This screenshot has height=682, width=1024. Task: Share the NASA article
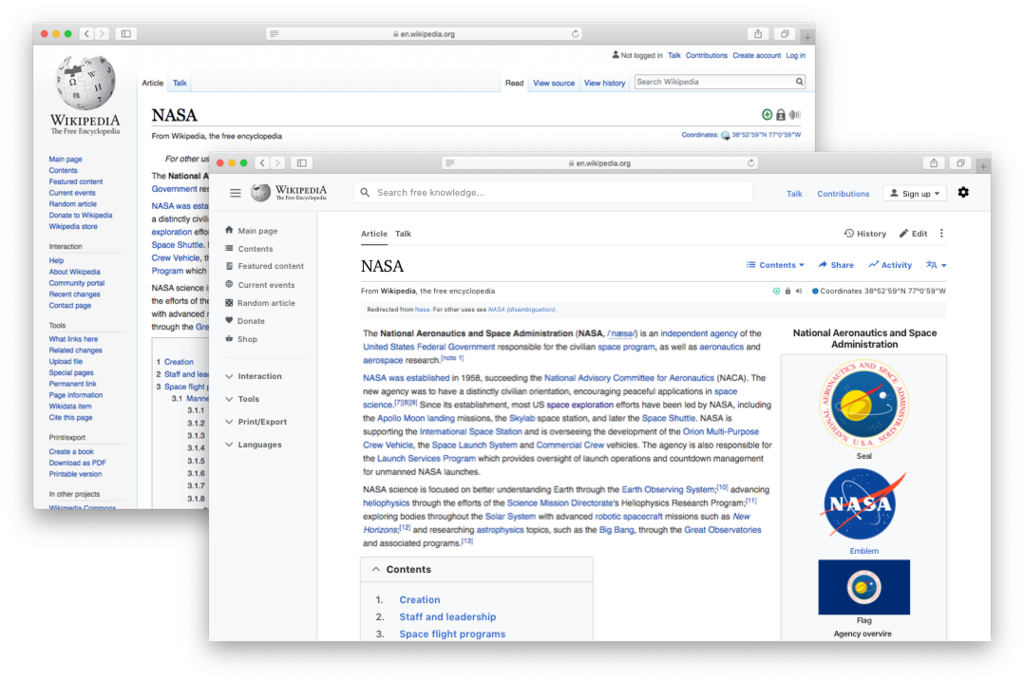pos(836,265)
